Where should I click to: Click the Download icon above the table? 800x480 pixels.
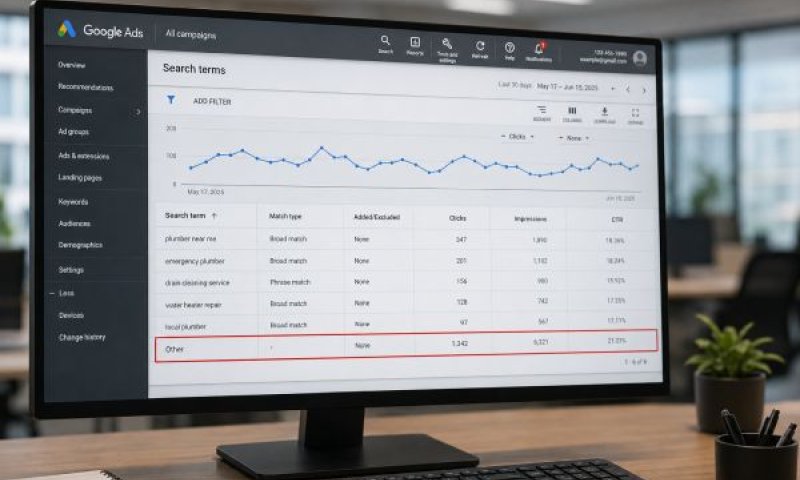point(605,112)
